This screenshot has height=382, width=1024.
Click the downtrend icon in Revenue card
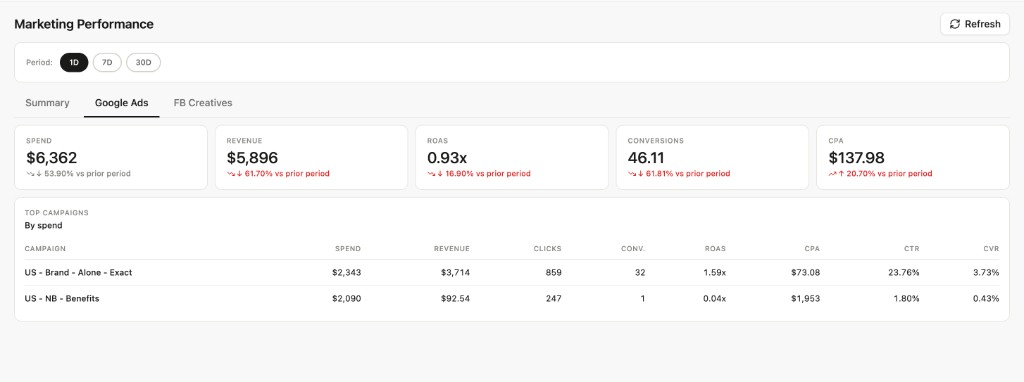231,174
